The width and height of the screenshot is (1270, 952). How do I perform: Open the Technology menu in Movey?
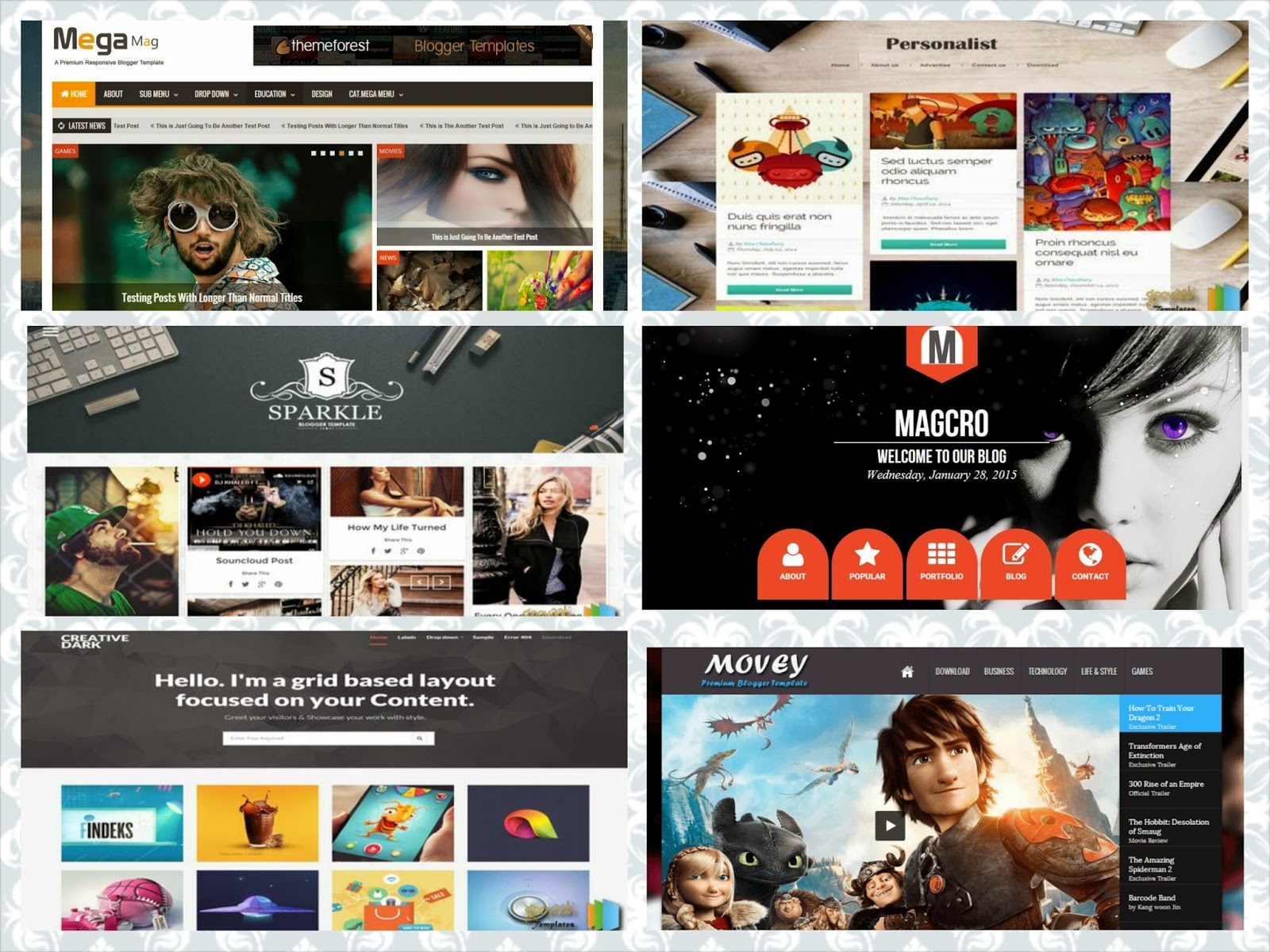(1048, 671)
